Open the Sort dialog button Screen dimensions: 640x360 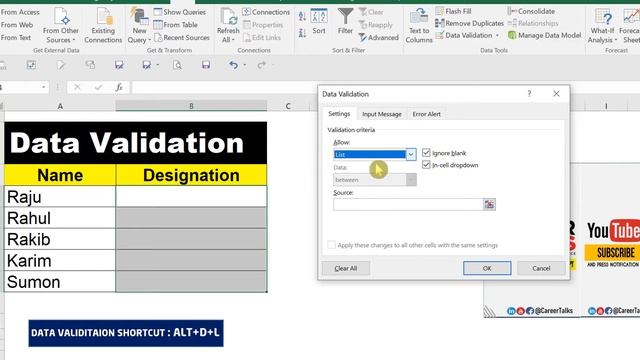pos(319,21)
